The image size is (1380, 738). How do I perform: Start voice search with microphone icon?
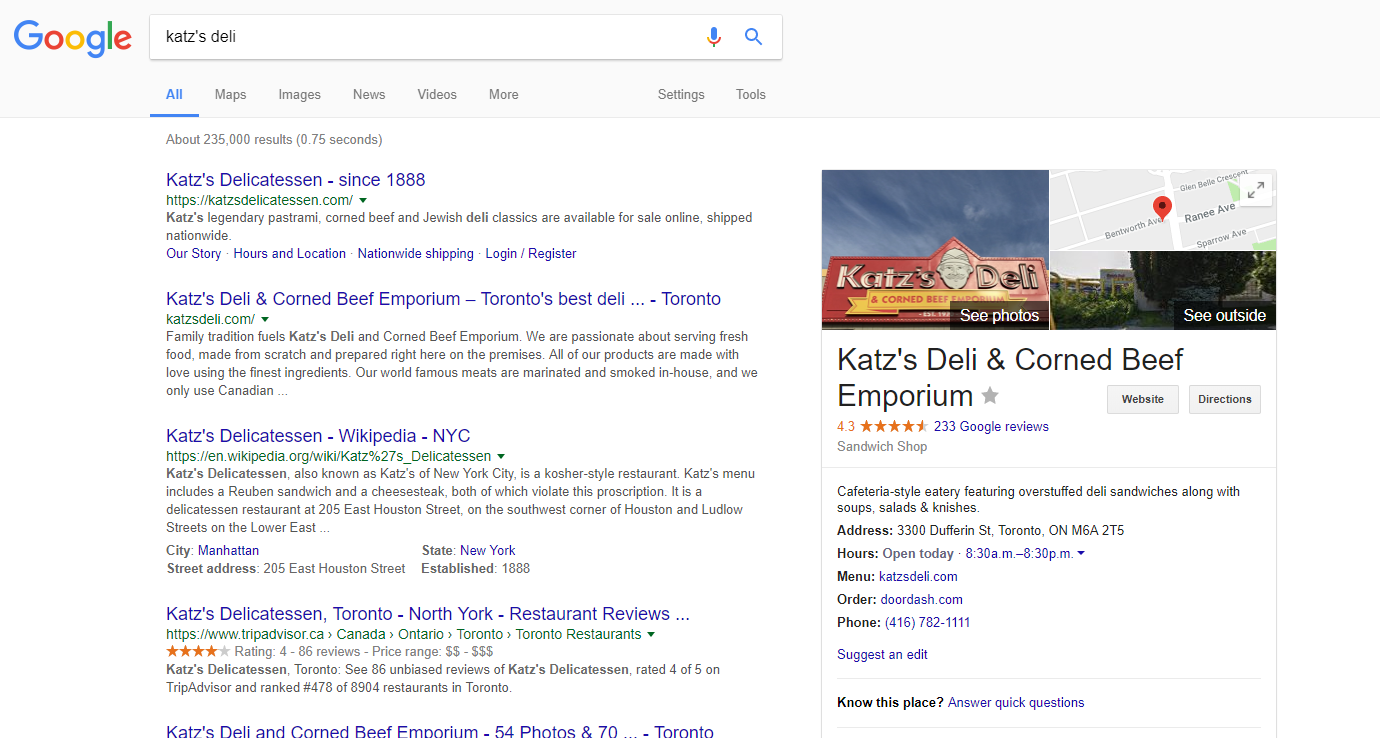point(713,37)
